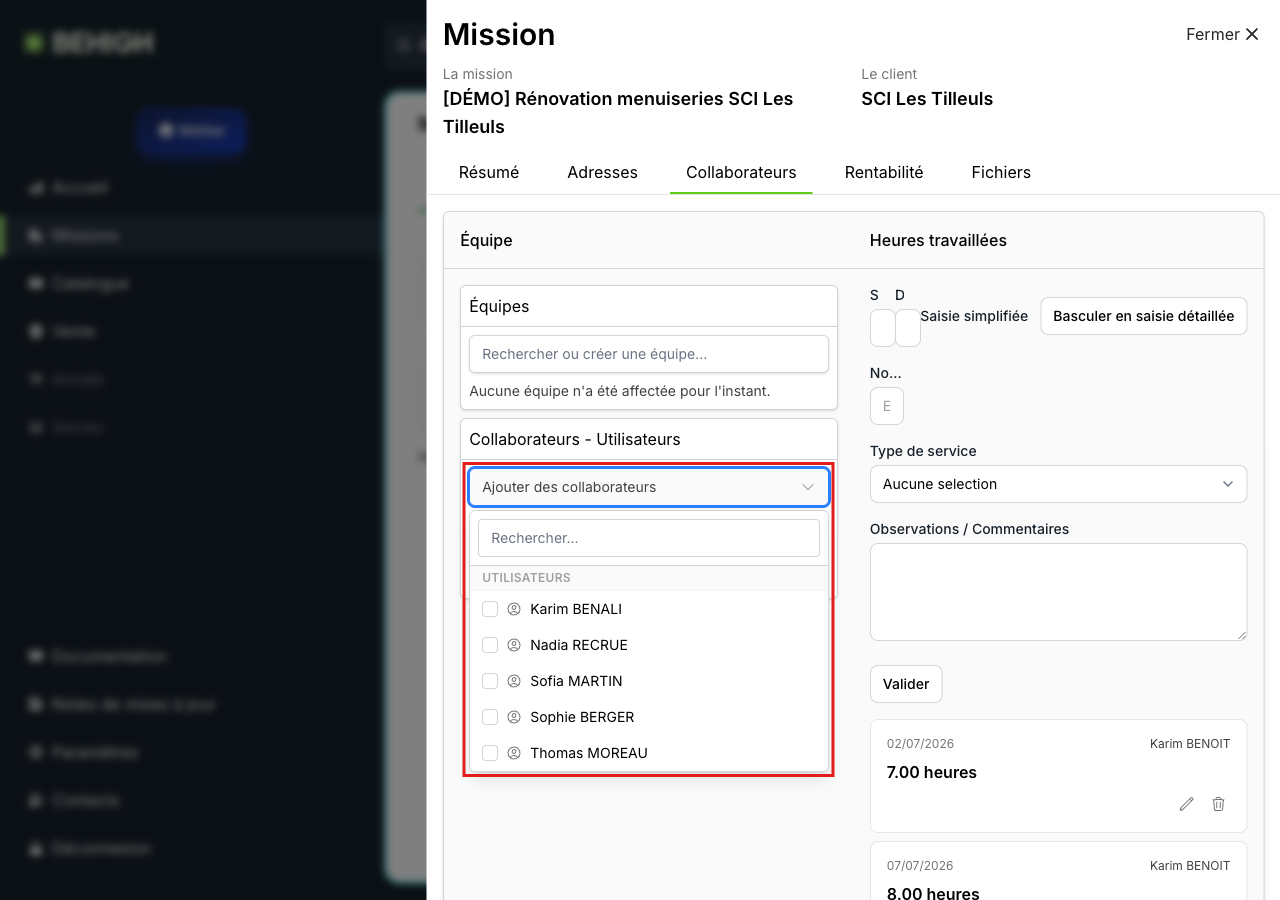Click the user icon beside Thomas MOREAU
Viewport: 1280px width, 900px height.
(514, 753)
